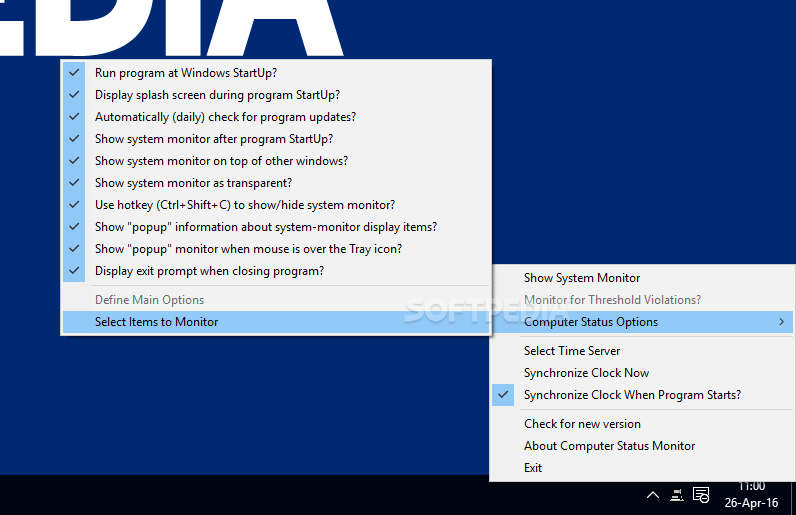The height and width of the screenshot is (515, 796).
Task: Open the taskbar clock showing 26-Apr-16
Action: click(751, 495)
